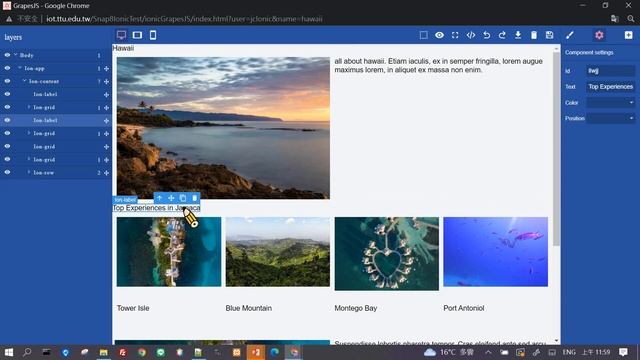
Task: Save the project with floppy disk icon
Action: pos(549,35)
